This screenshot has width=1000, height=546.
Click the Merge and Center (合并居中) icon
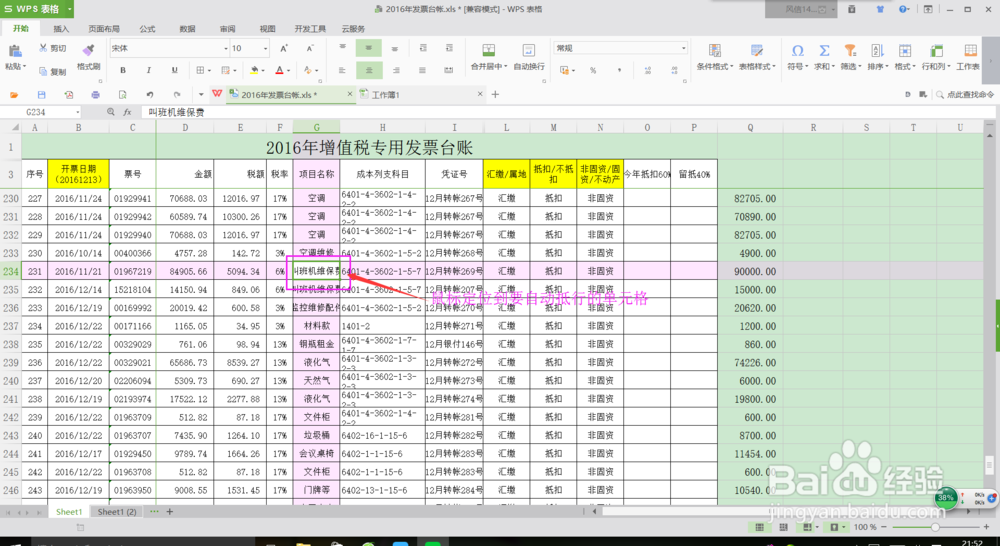[x=489, y=51]
